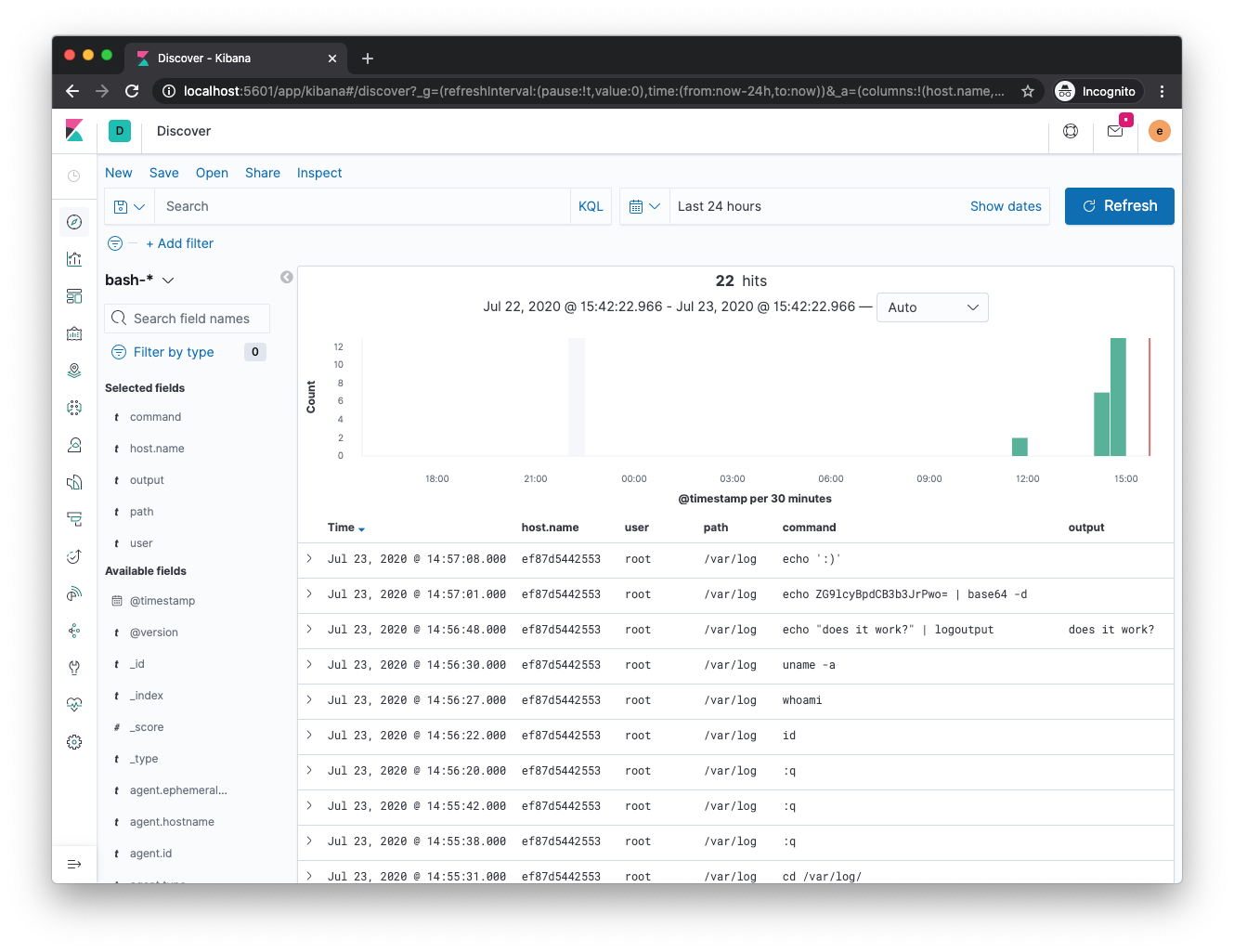Open the Visualize app from the sidebar

(x=74, y=259)
